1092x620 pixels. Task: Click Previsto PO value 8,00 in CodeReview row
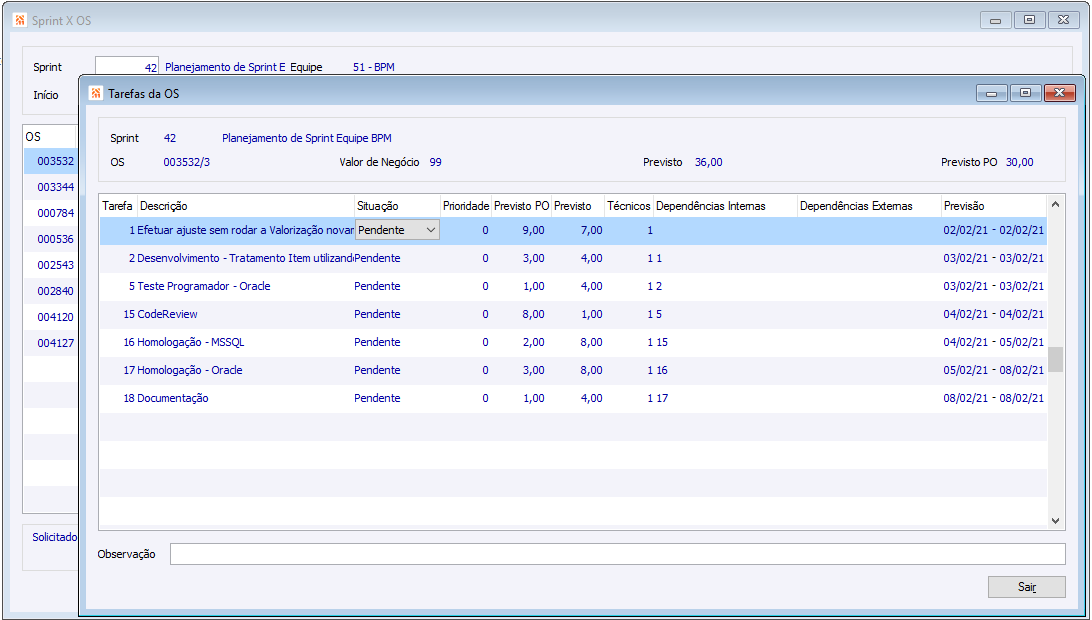click(x=533, y=314)
